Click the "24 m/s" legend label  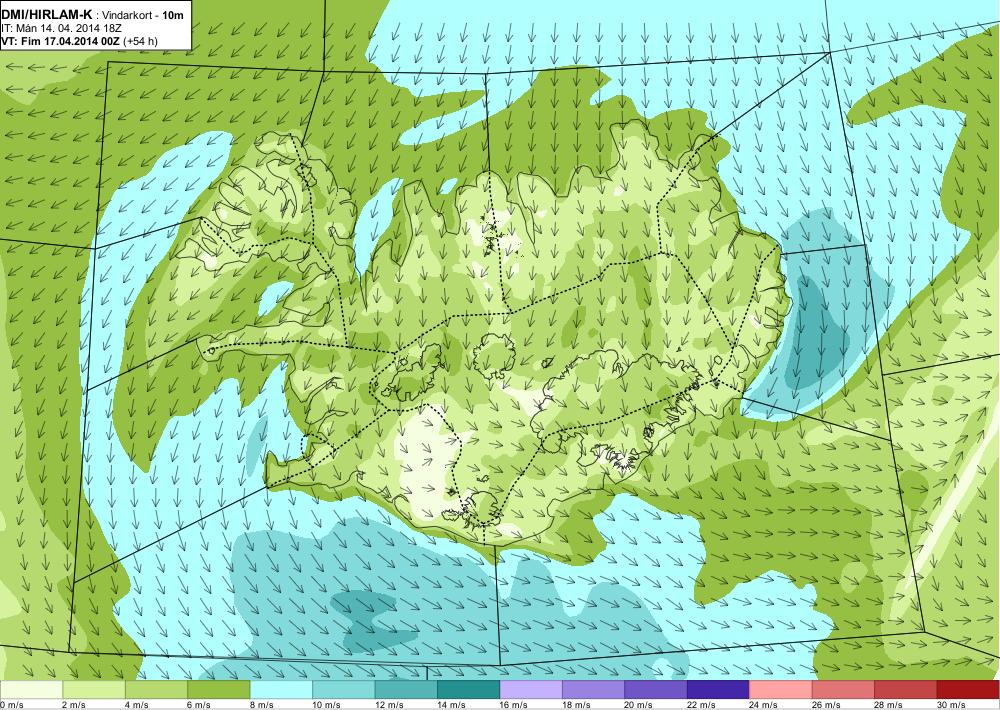(763, 705)
